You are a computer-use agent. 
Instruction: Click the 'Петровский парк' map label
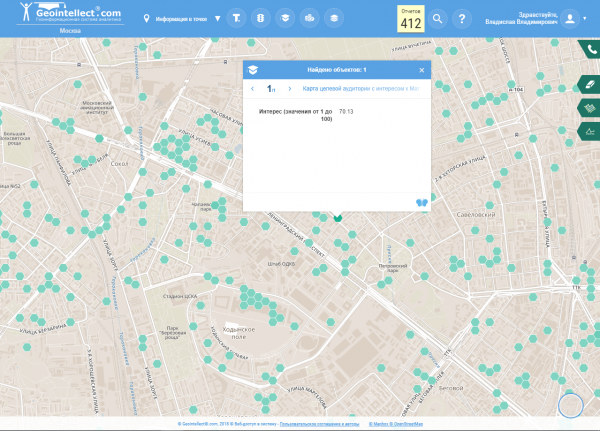393,268
